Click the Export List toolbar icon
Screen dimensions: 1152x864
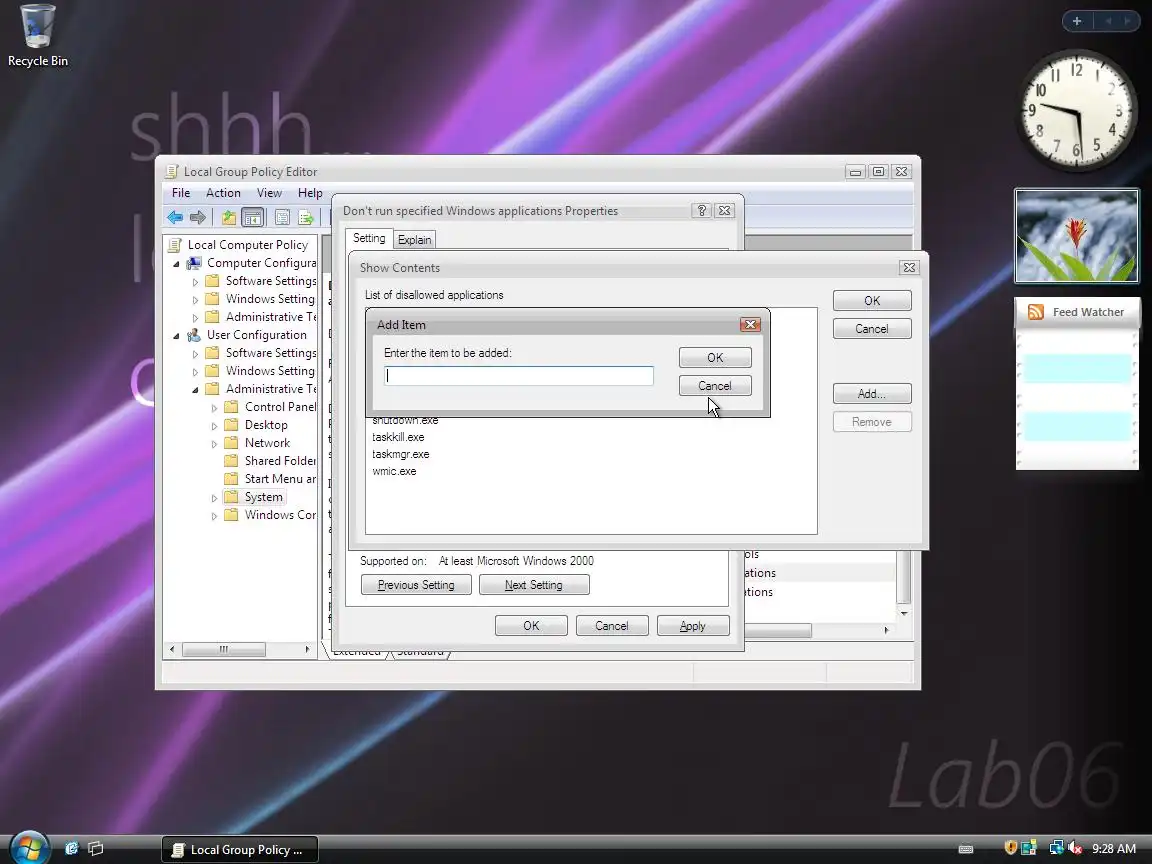[306, 217]
